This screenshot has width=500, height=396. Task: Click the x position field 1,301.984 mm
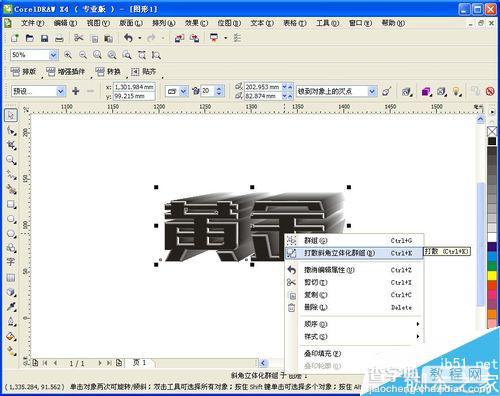134,87
